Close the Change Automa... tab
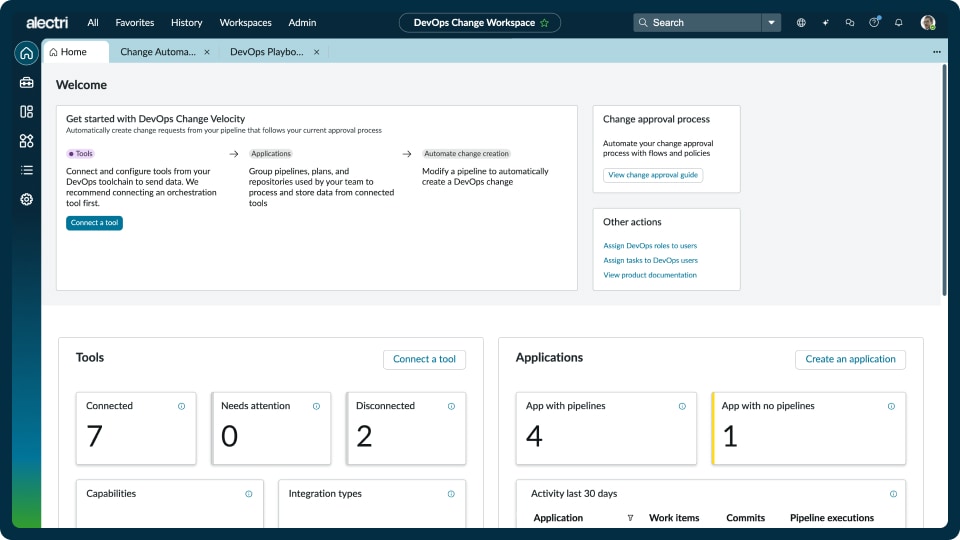960x540 pixels. click(207, 52)
